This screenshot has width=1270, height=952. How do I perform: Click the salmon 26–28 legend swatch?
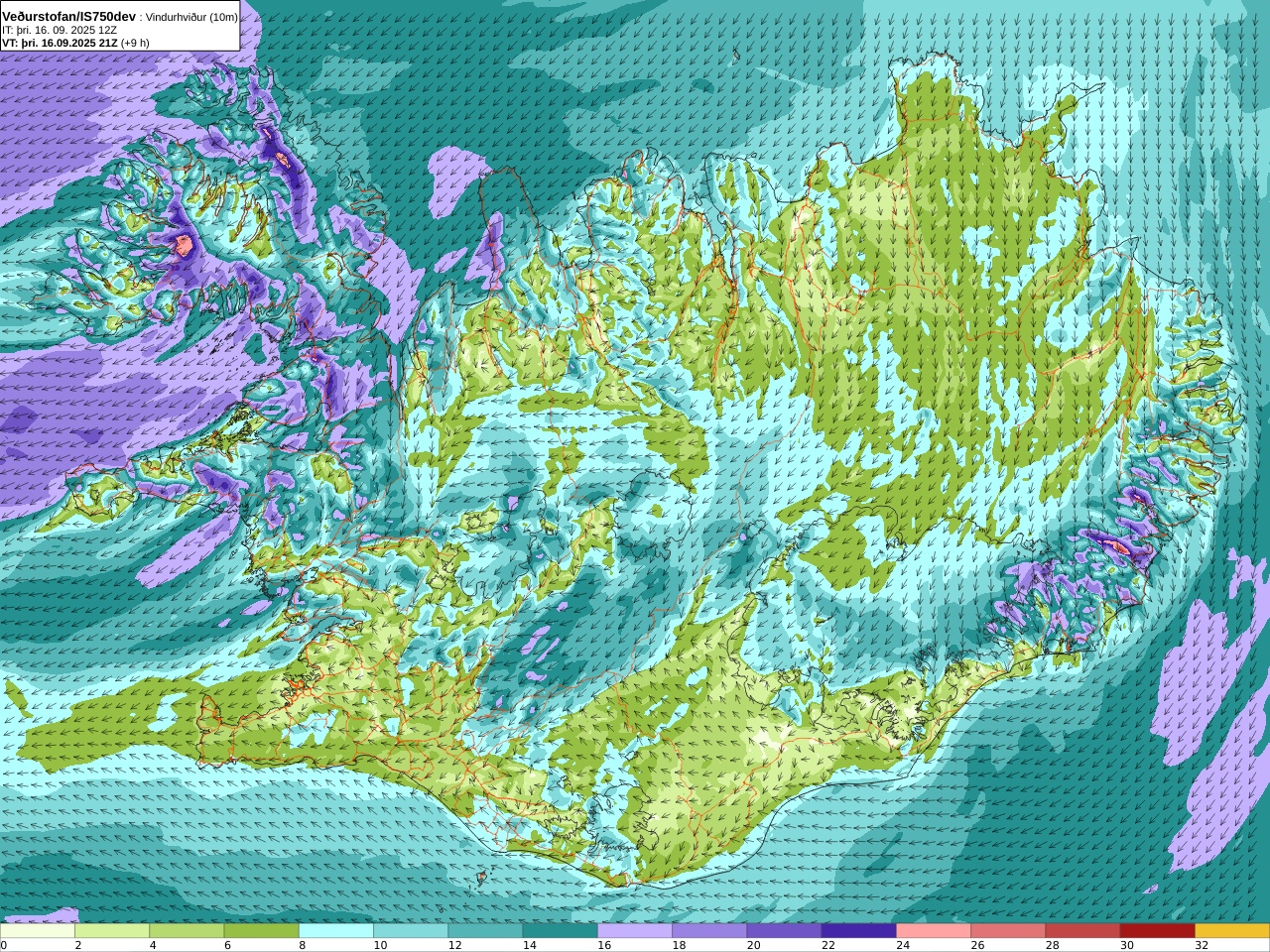[x=1008, y=931]
